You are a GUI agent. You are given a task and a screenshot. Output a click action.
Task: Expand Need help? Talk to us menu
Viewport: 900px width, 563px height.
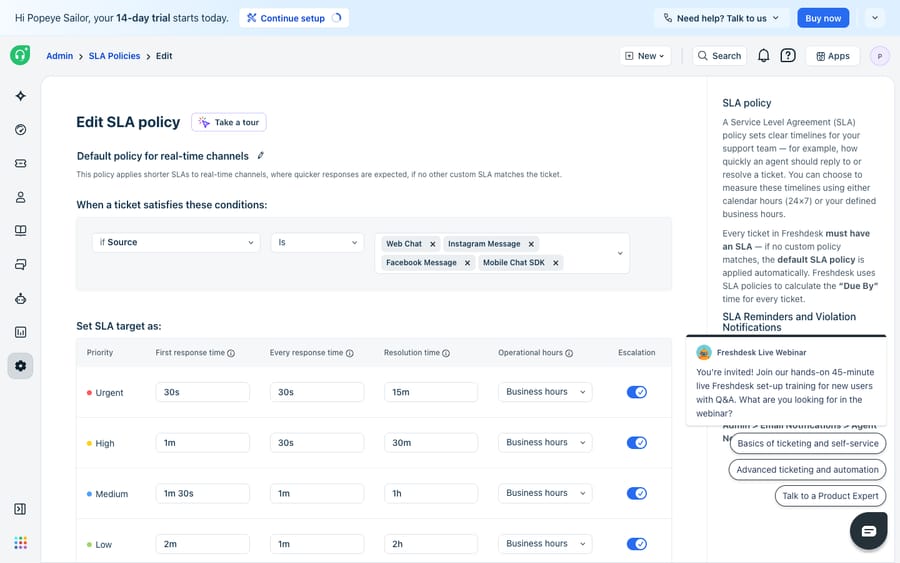[x=721, y=18]
